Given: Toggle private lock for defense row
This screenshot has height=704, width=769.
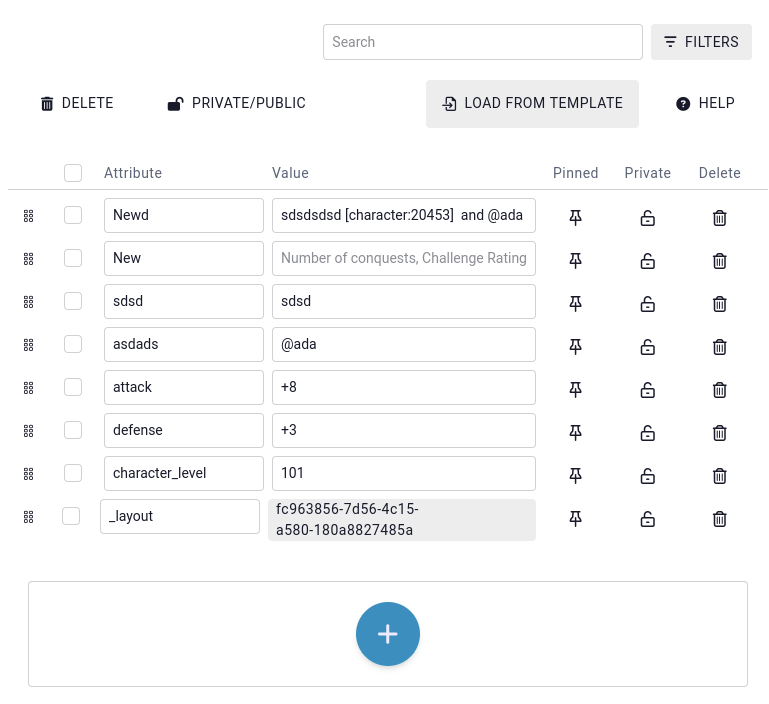Looking at the screenshot, I should pos(647,431).
